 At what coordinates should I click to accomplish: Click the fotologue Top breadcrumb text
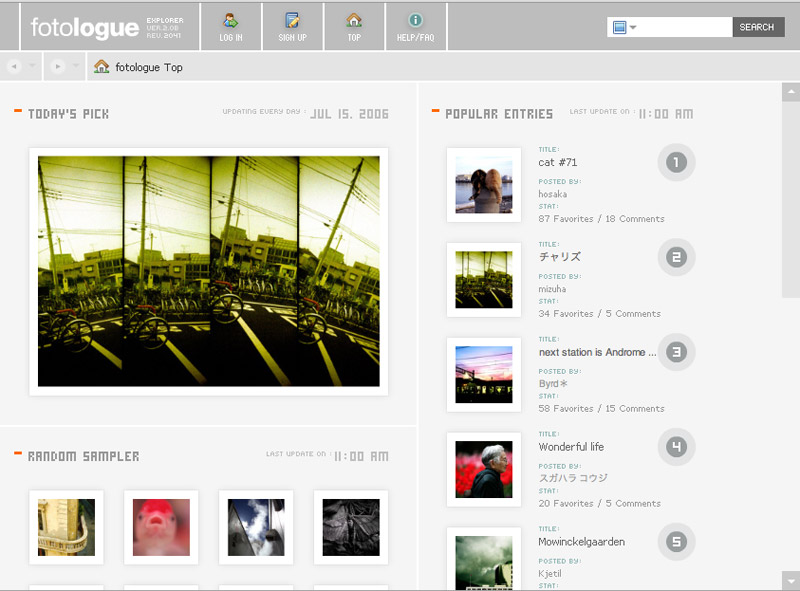(149, 67)
